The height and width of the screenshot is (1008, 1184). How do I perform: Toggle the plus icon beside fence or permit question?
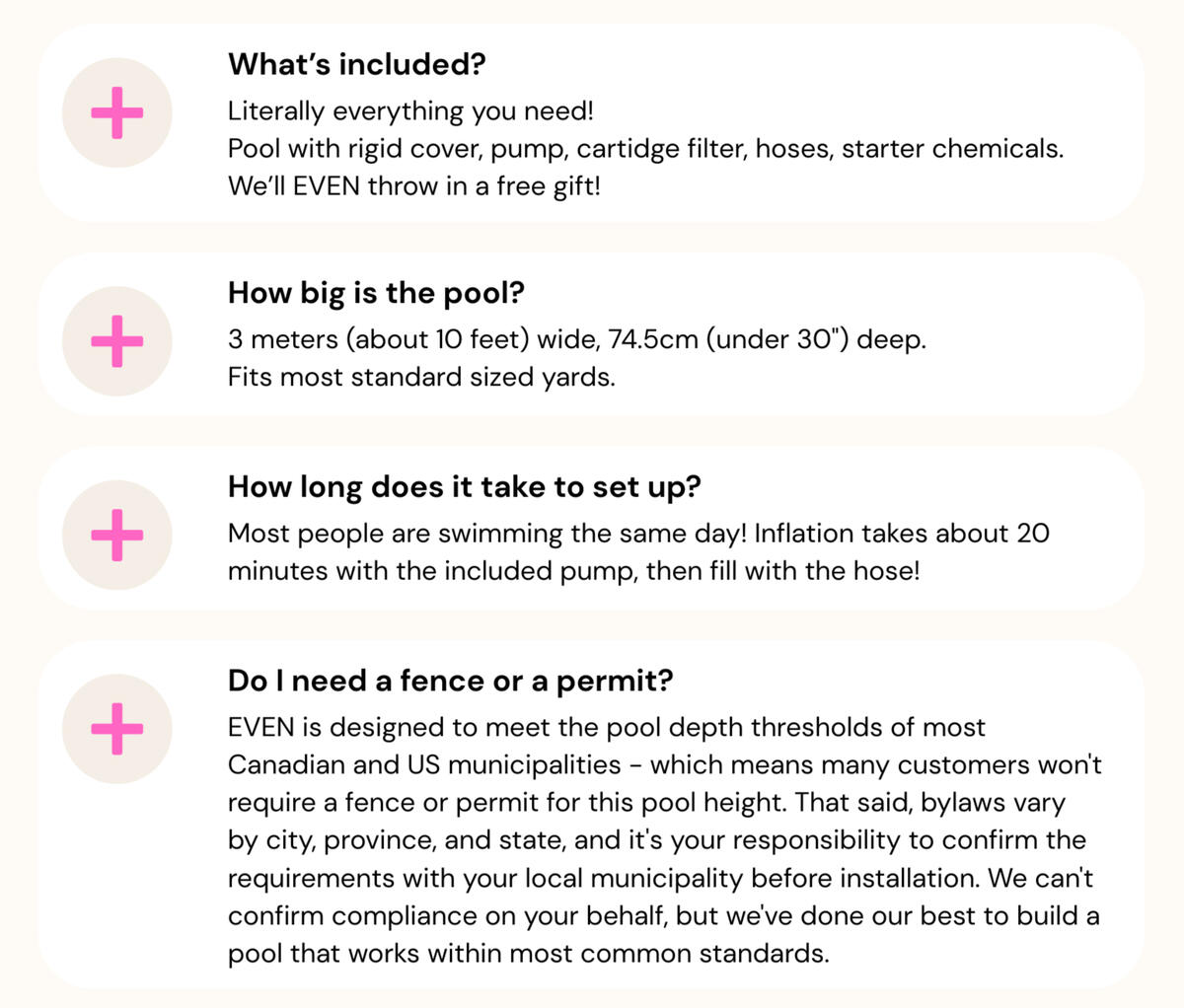117,729
